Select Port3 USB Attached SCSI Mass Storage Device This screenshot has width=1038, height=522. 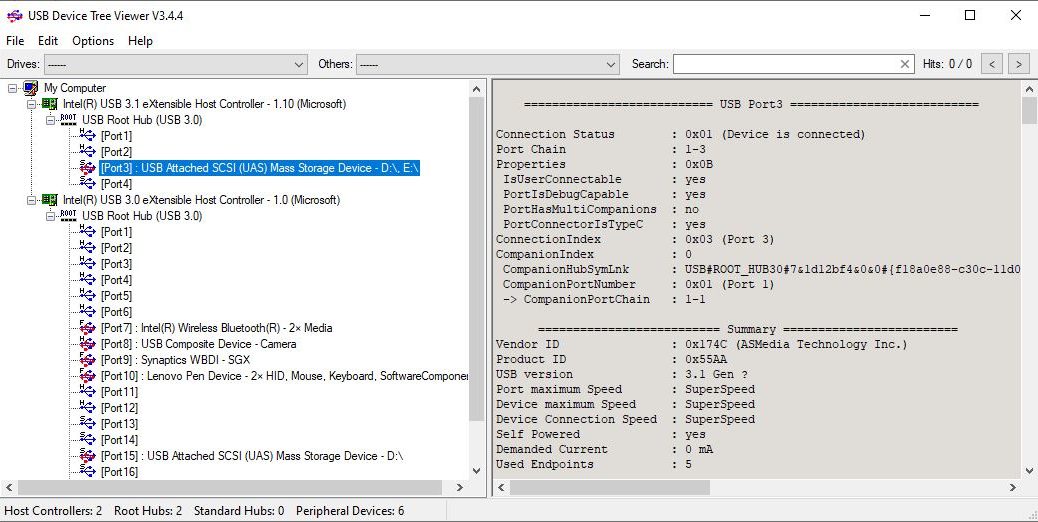pos(260,168)
